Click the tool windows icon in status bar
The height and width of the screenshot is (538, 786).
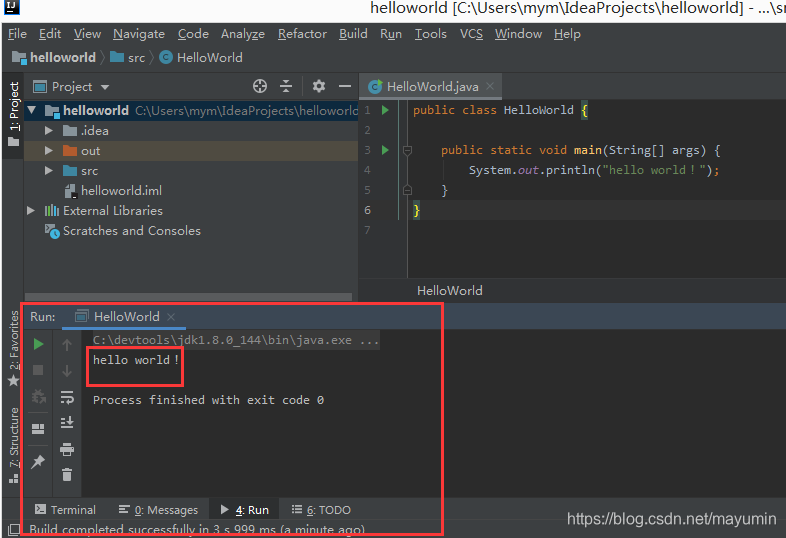14,529
